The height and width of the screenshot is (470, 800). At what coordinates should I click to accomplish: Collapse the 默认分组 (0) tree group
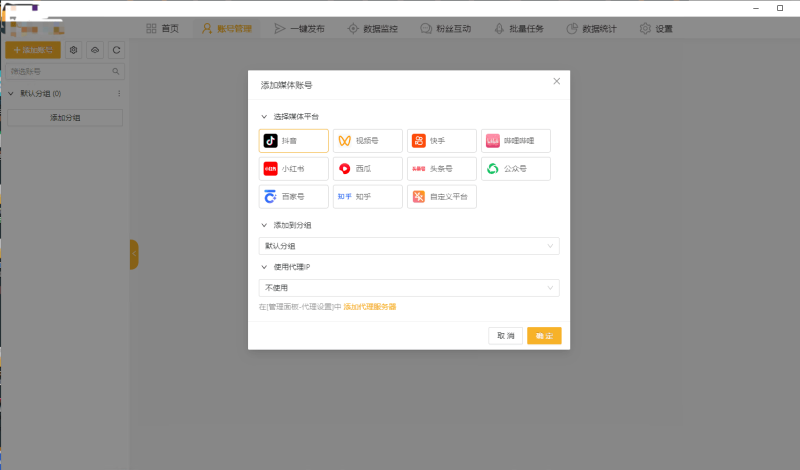click(11, 93)
